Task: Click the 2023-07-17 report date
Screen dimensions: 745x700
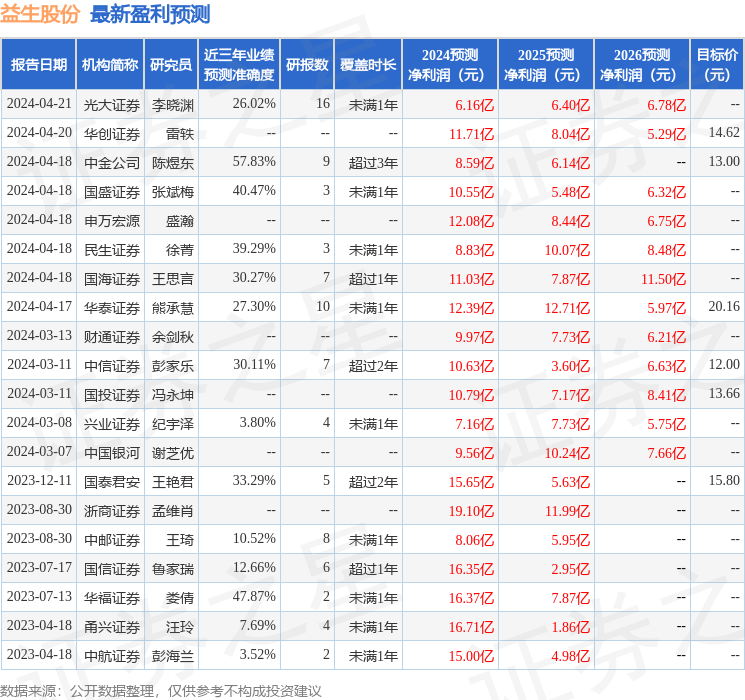Action: pos(39,567)
